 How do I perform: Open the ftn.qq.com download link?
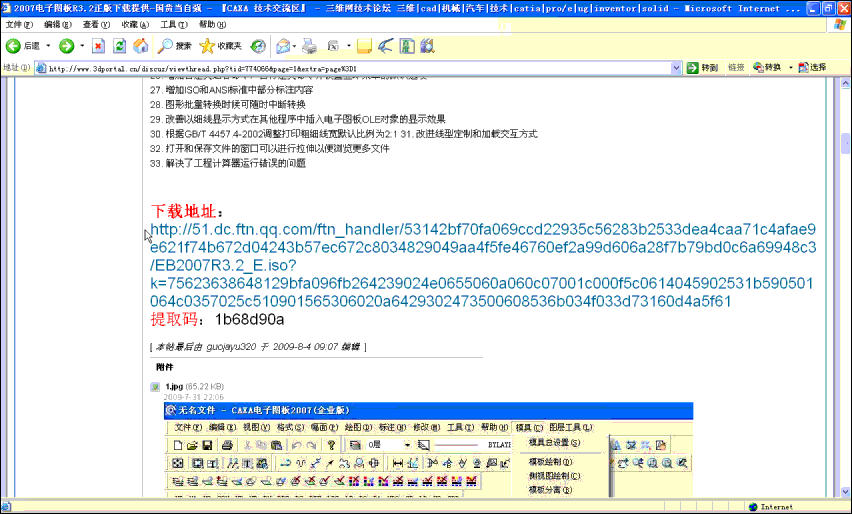click(x=483, y=265)
